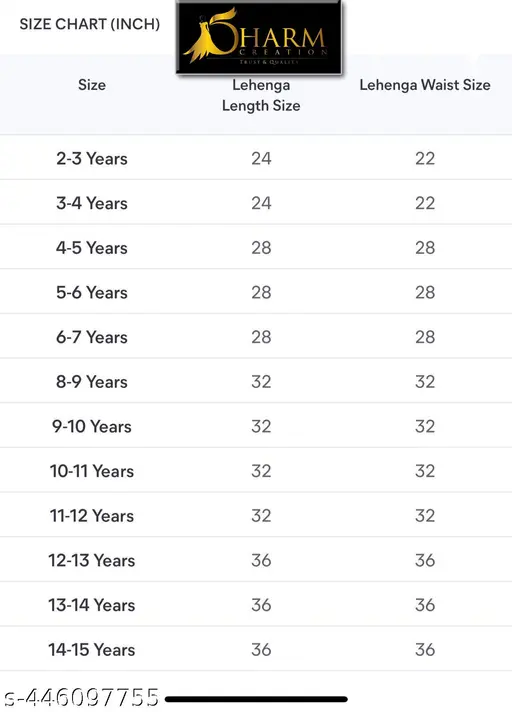Pick the 6-7 Years size label

(x=92, y=337)
